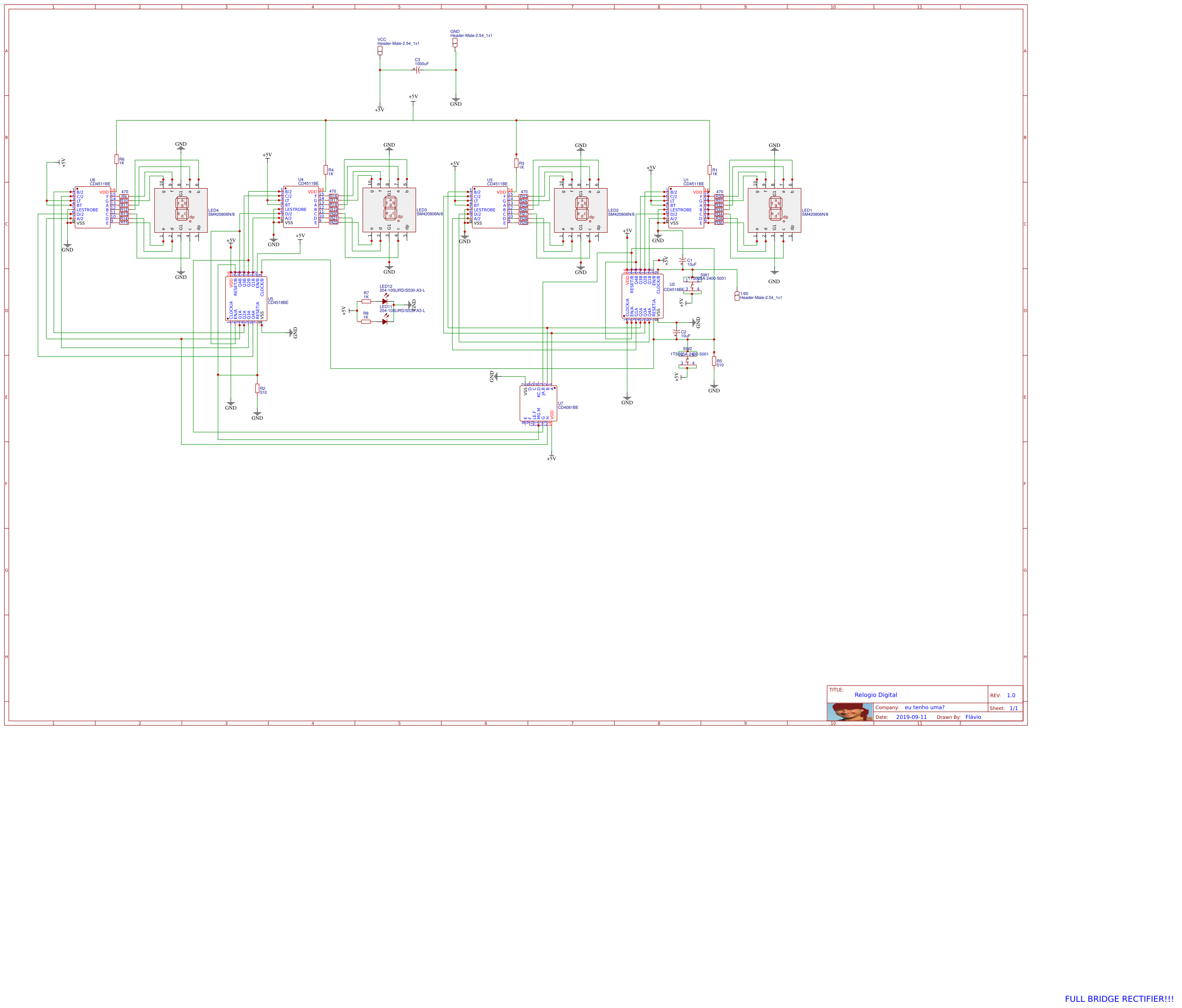This screenshot has height=1008, width=1182.
Task: Click the R5 510 resistor symbol
Action: coord(714,361)
